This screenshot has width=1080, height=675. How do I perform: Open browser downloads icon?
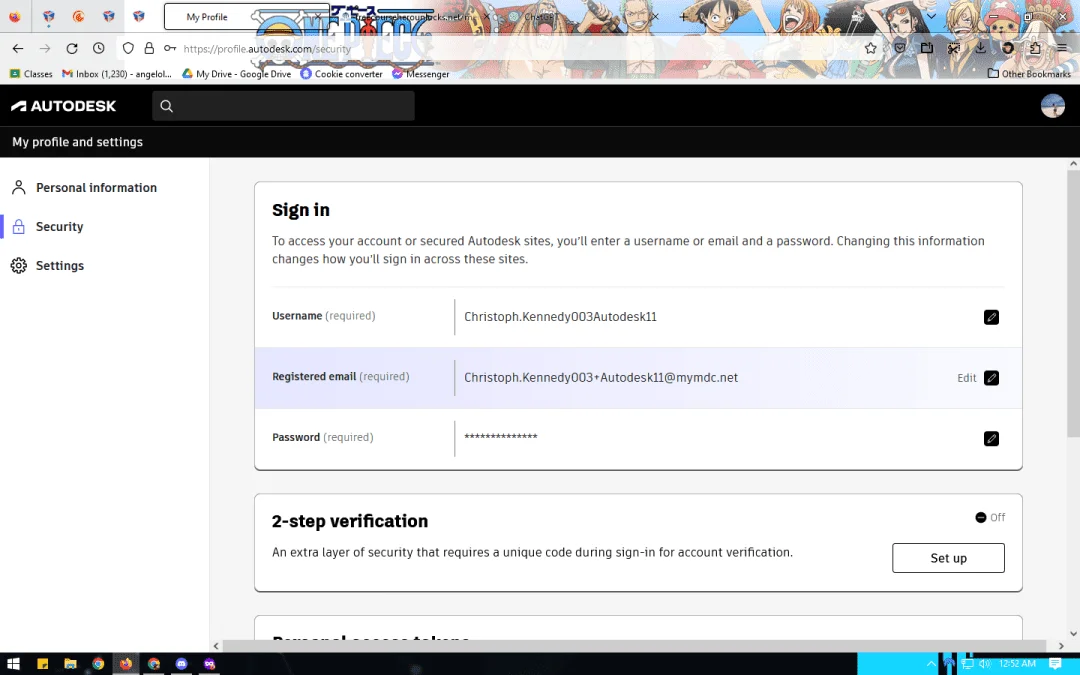point(980,48)
